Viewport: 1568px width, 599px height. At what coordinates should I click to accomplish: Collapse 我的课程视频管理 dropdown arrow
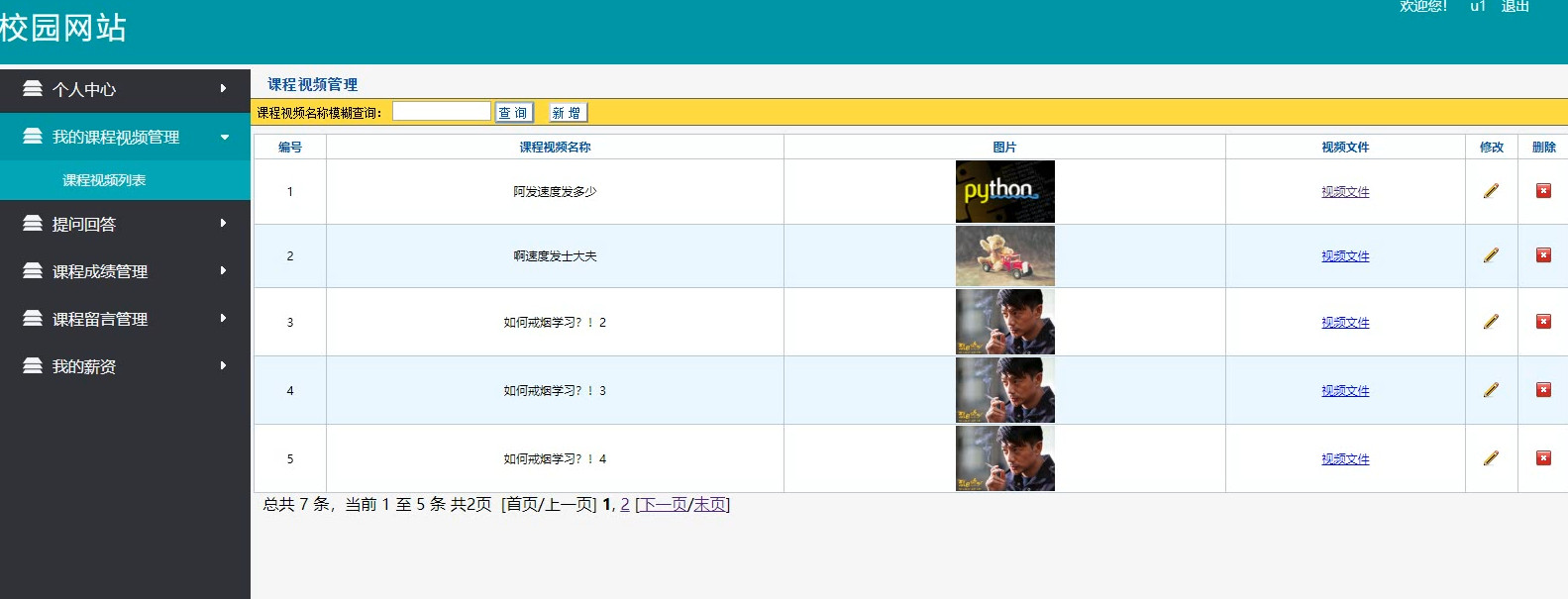(x=225, y=137)
